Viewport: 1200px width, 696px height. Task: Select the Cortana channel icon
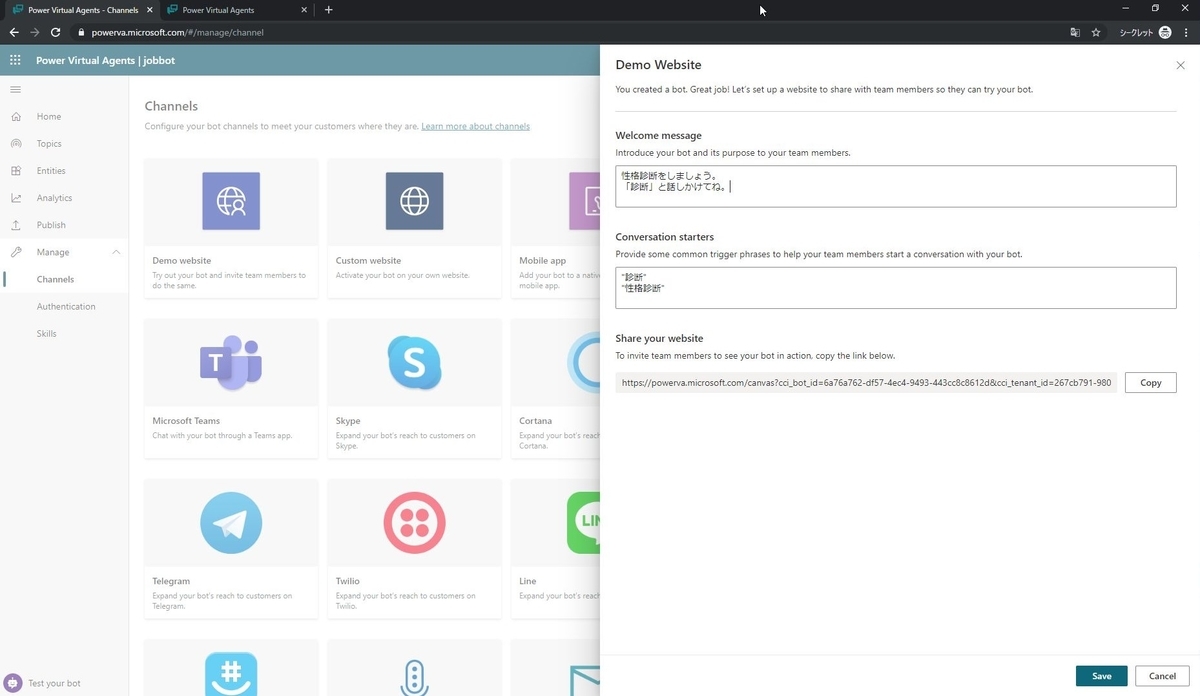click(584, 362)
